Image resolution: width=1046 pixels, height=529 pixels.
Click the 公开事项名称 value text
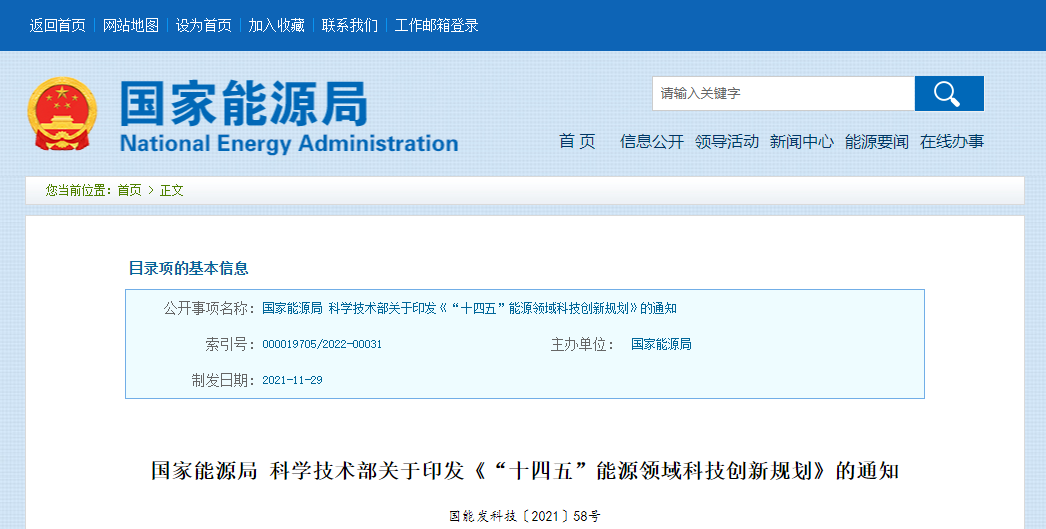[470, 308]
